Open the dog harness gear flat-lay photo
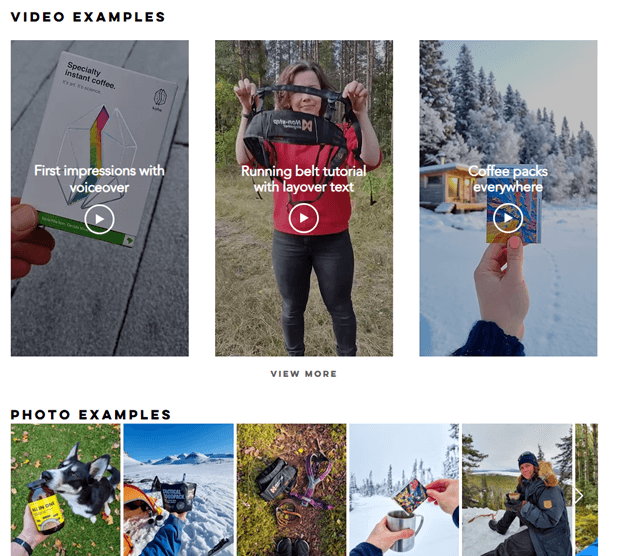Image resolution: width=628 pixels, height=556 pixels. 291,490
